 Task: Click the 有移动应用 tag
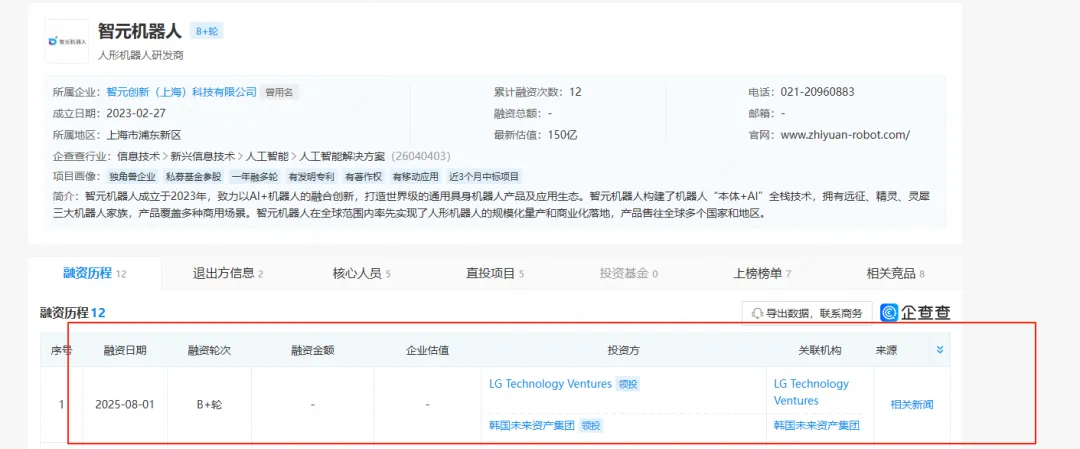[417, 177]
